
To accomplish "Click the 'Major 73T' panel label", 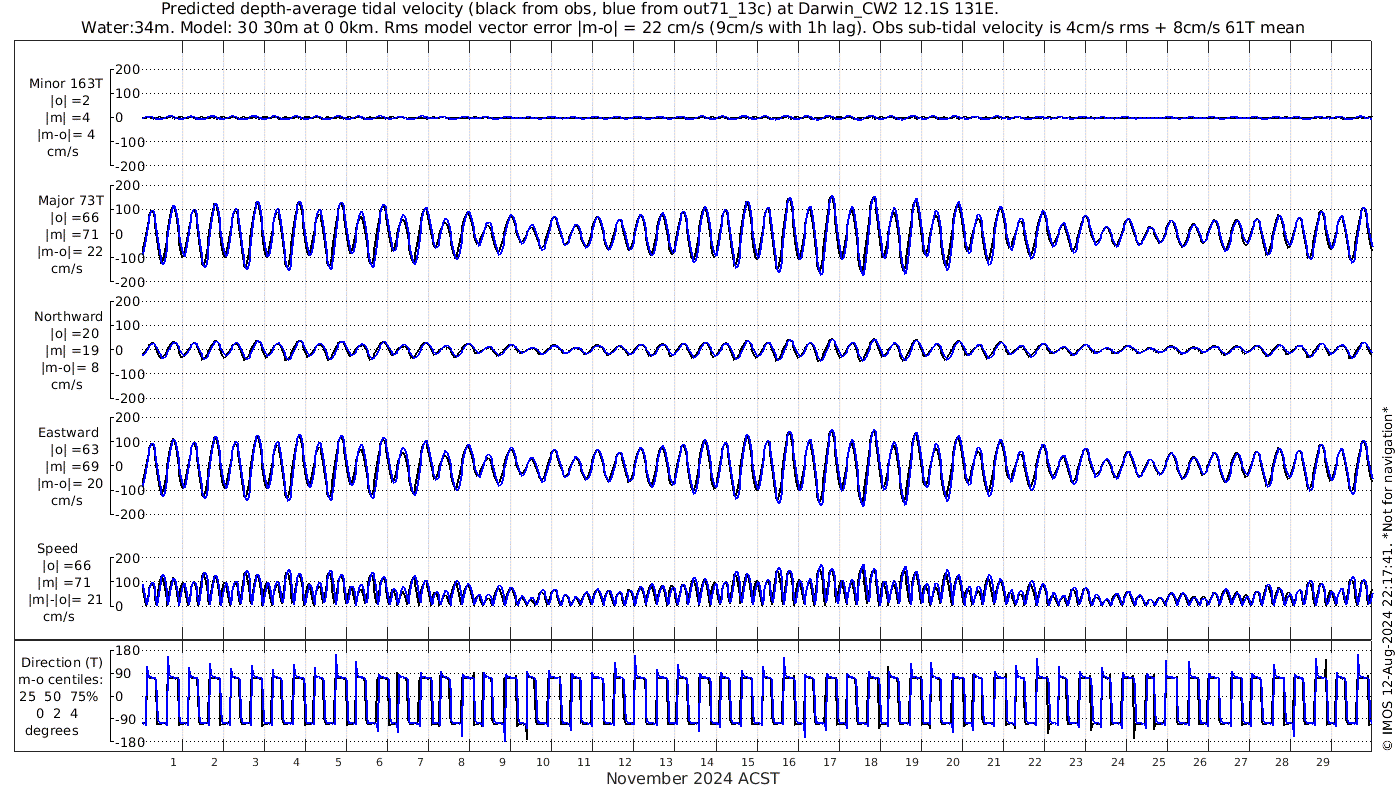I will coord(70,200).
